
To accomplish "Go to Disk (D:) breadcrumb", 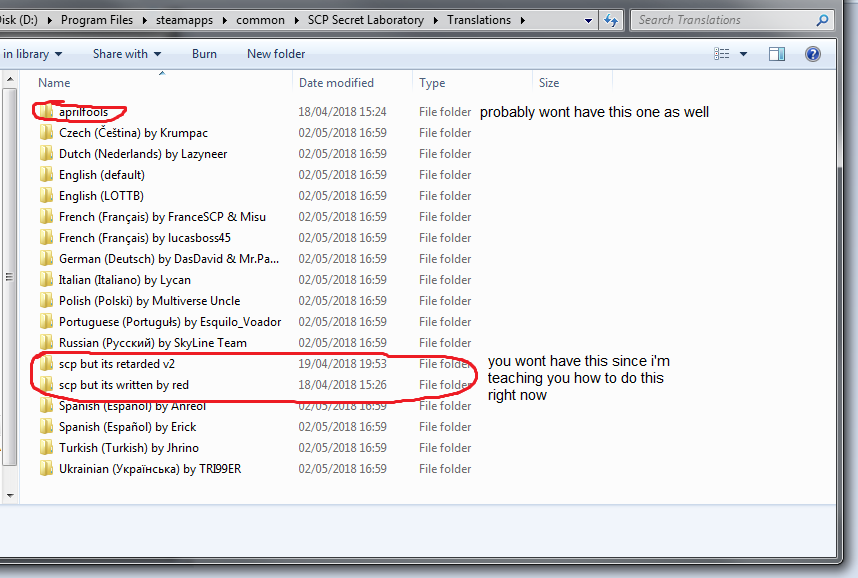I will [x=19, y=20].
